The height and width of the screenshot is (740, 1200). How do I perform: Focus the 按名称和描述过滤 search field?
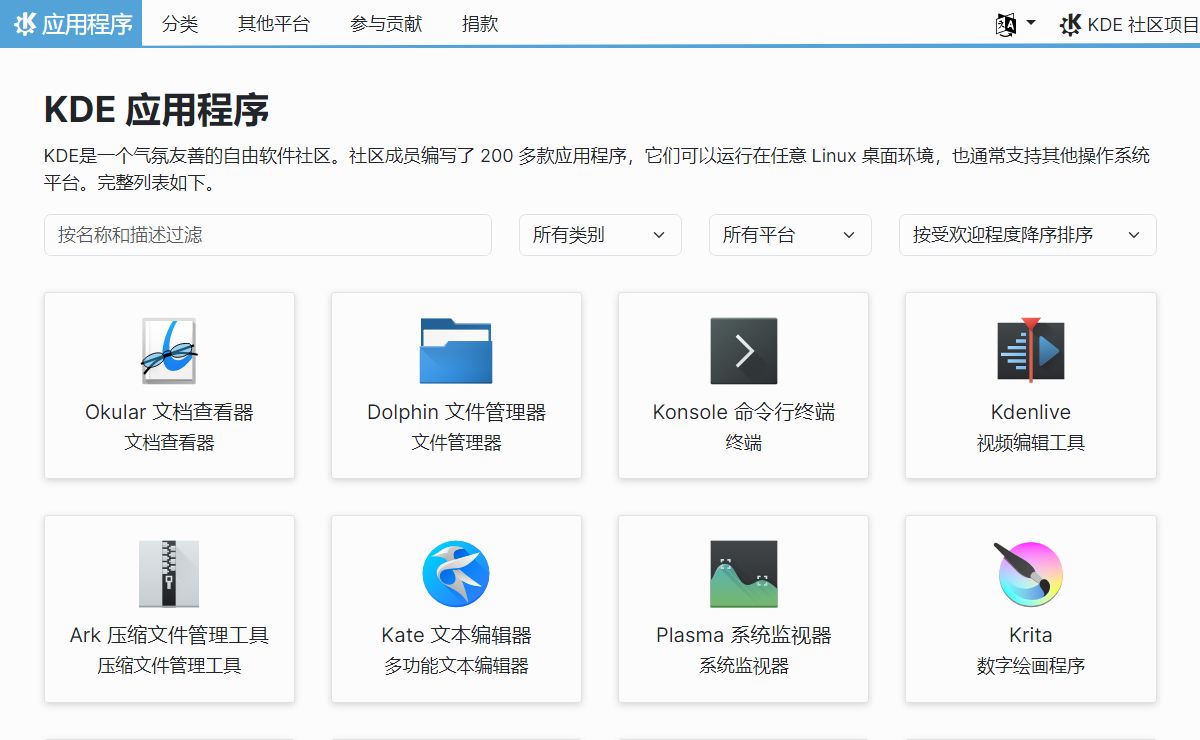pyautogui.click(x=268, y=235)
